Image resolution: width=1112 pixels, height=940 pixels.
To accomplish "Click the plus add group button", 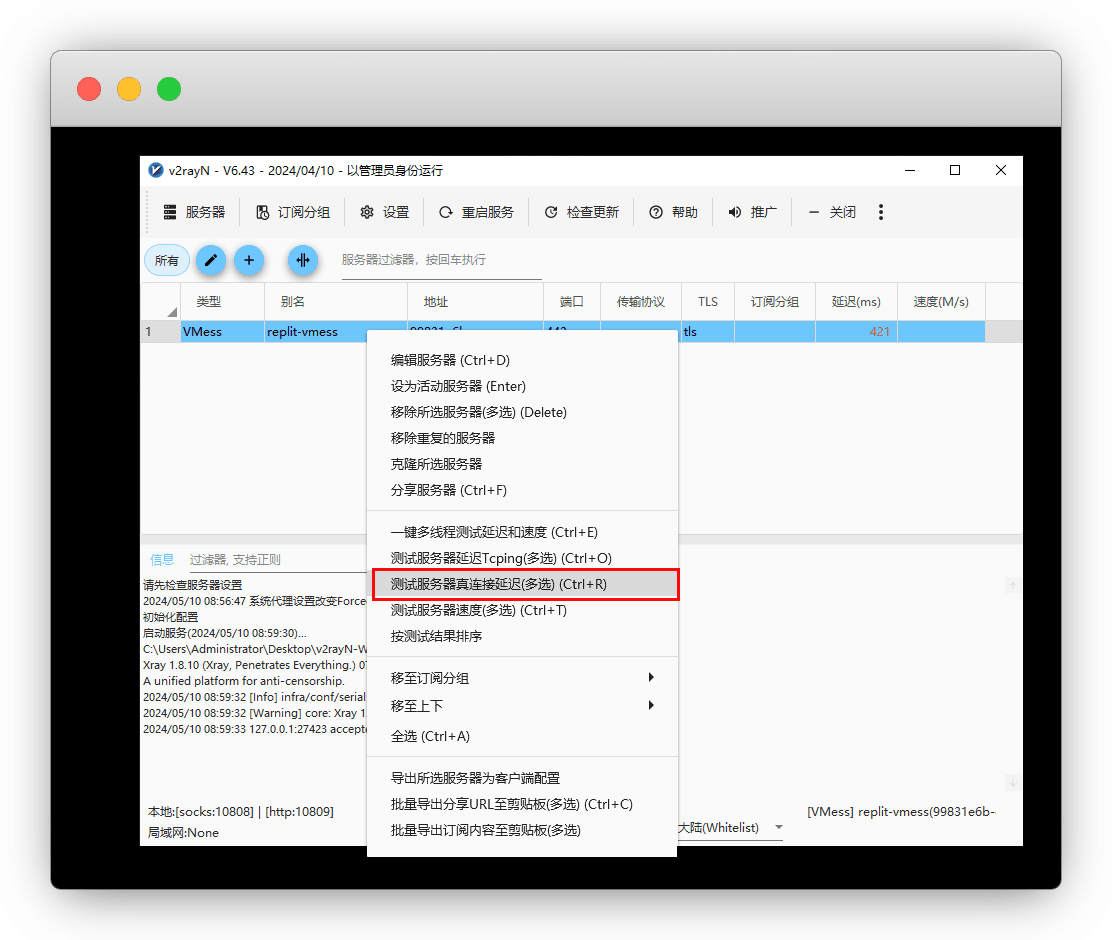I will pos(249,260).
